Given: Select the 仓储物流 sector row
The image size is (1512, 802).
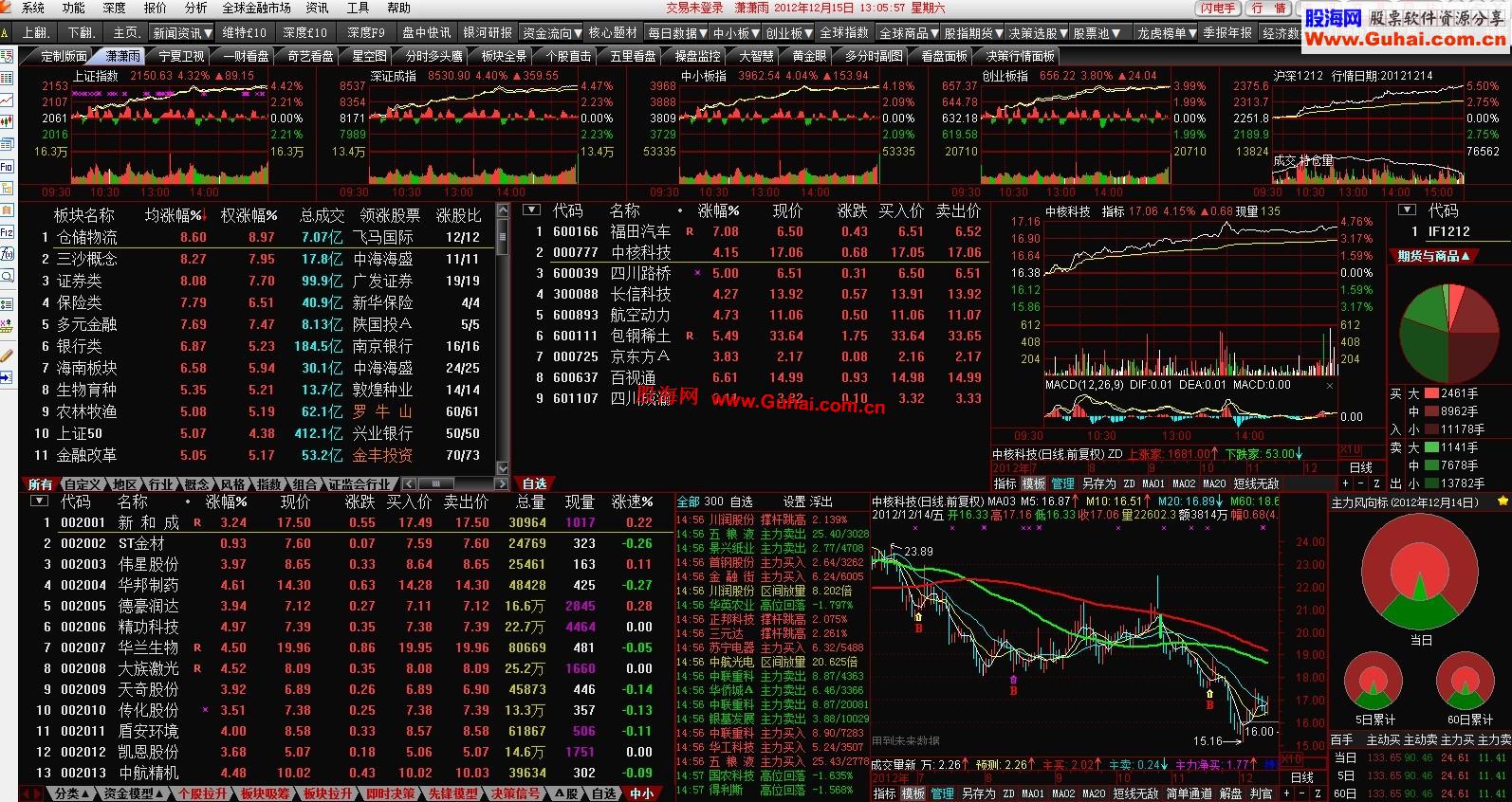Looking at the screenshot, I should pyautogui.click(x=263, y=237).
